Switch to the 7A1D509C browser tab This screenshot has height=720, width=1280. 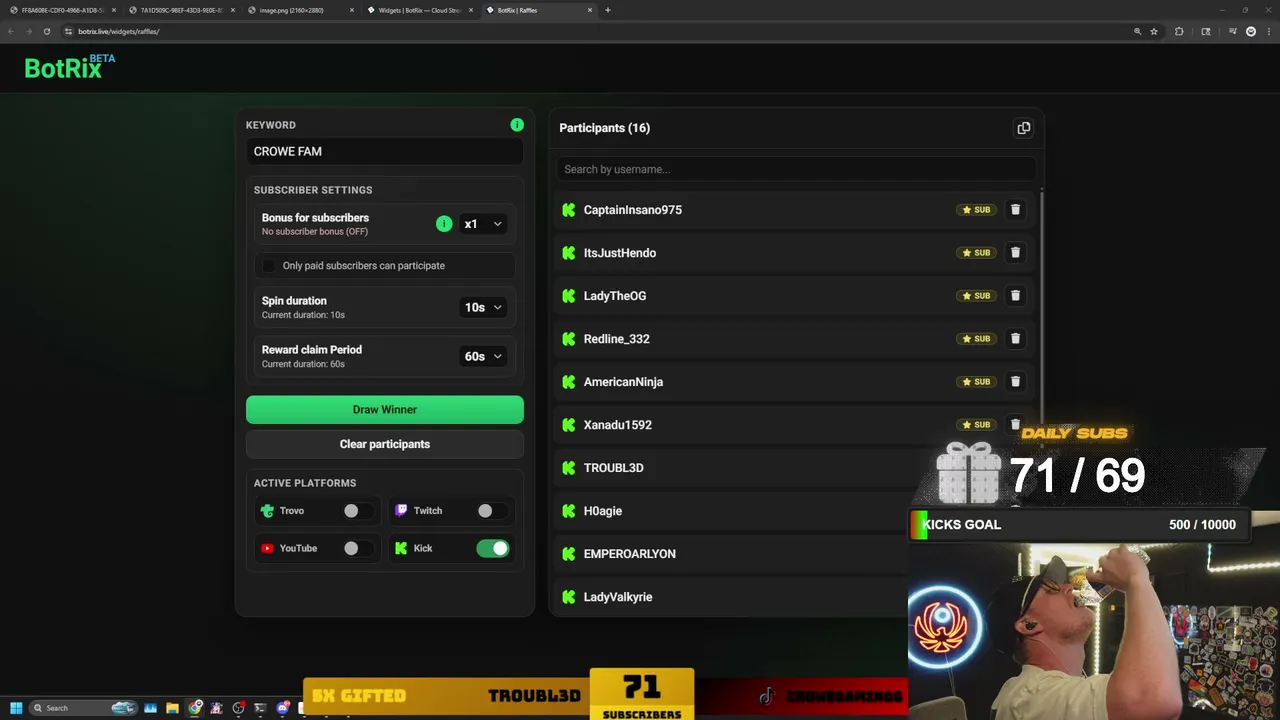[182, 10]
